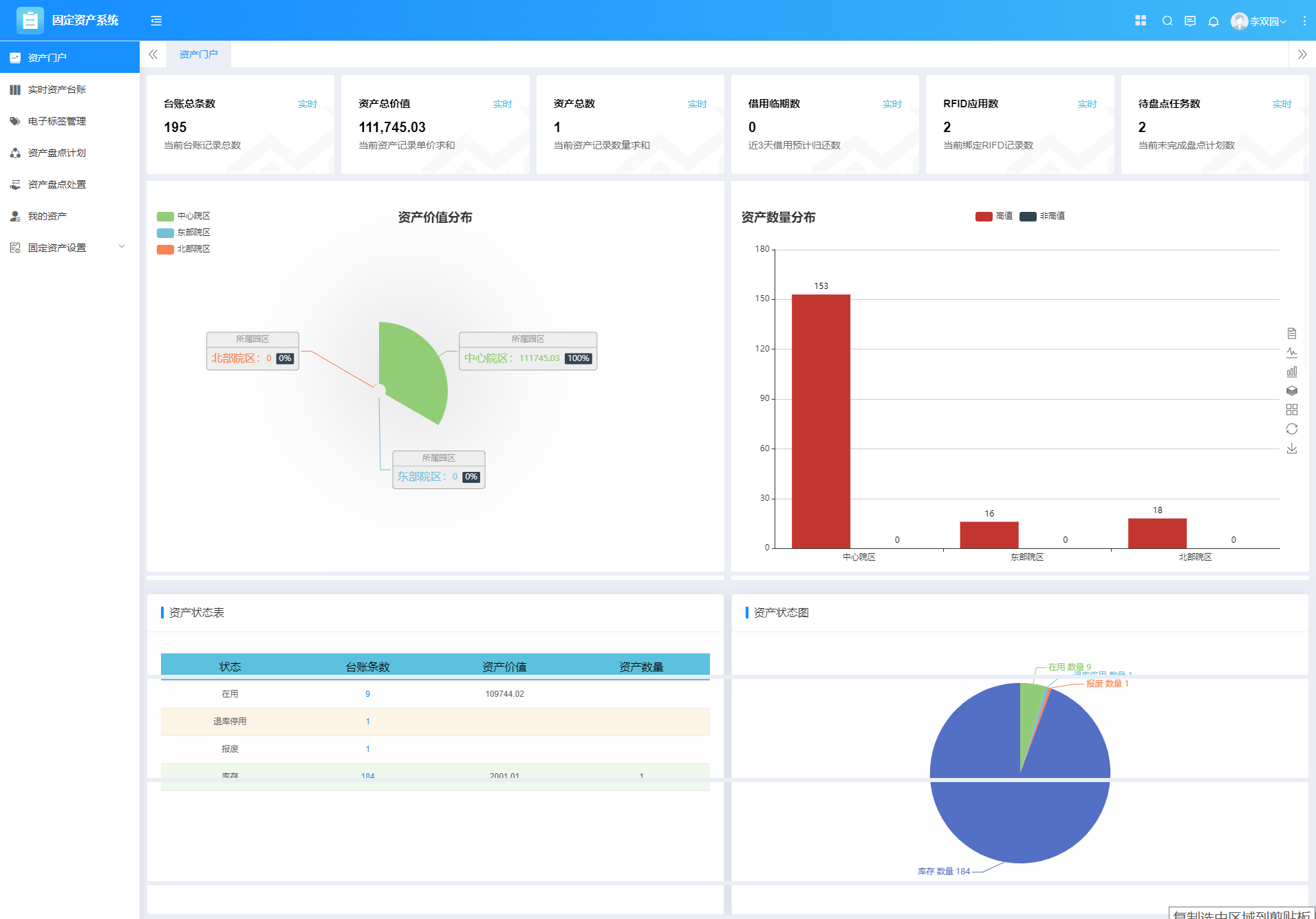Toggle 非高值 series in chart legend
Image resolution: width=1316 pixels, height=919 pixels.
(1042, 216)
